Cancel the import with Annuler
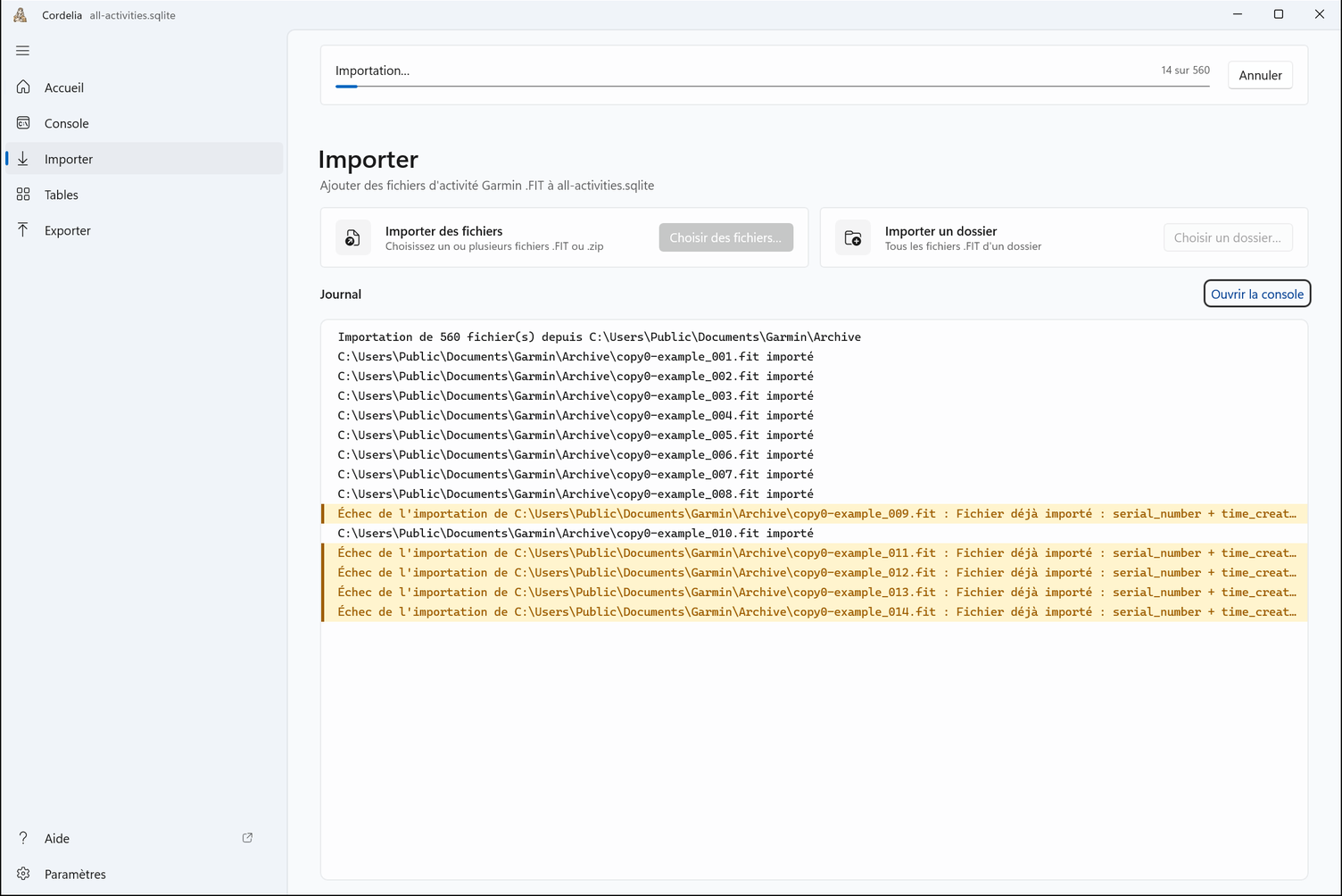Image resolution: width=1342 pixels, height=896 pixels. (x=1260, y=75)
